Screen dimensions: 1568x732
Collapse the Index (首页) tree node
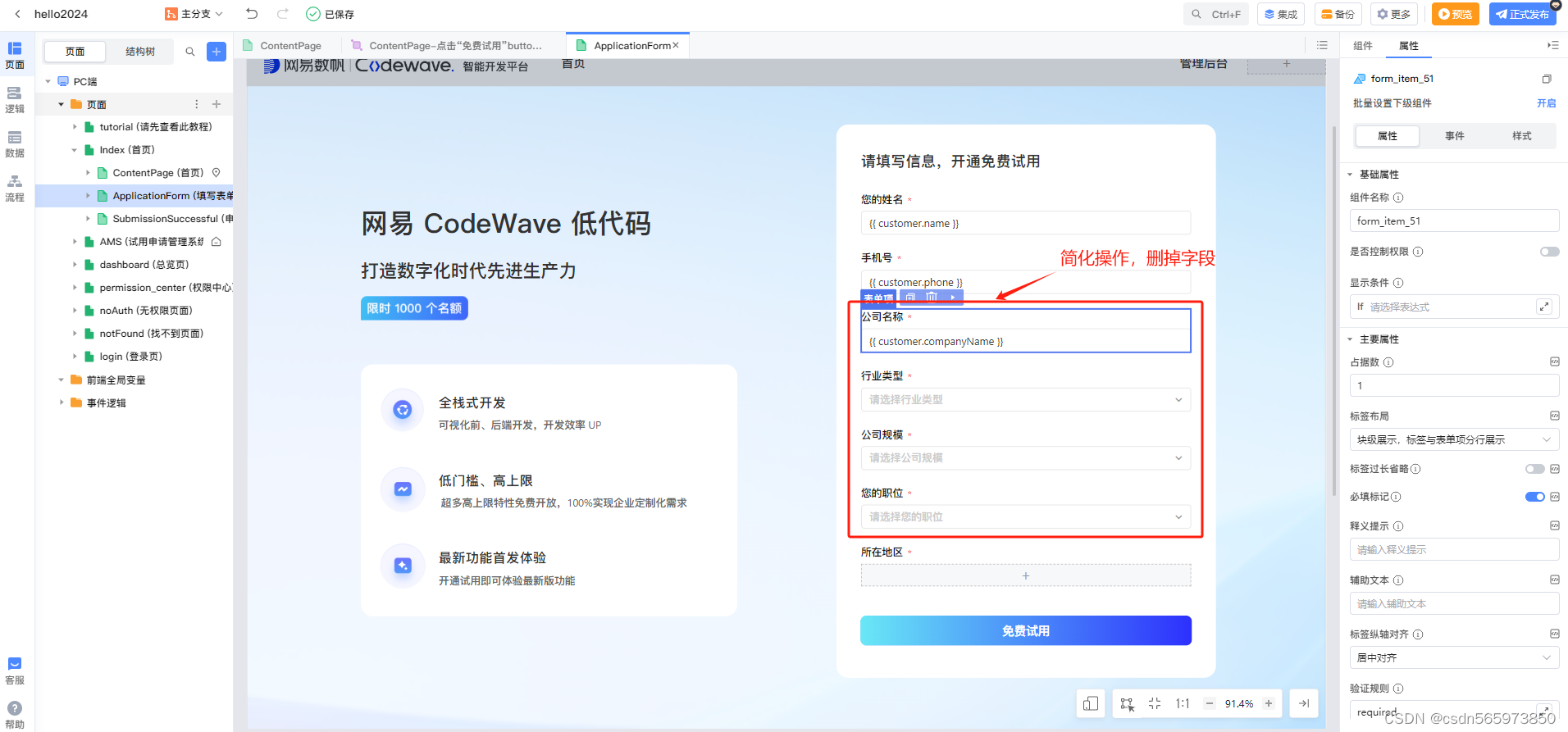click(x=75, y=150)
